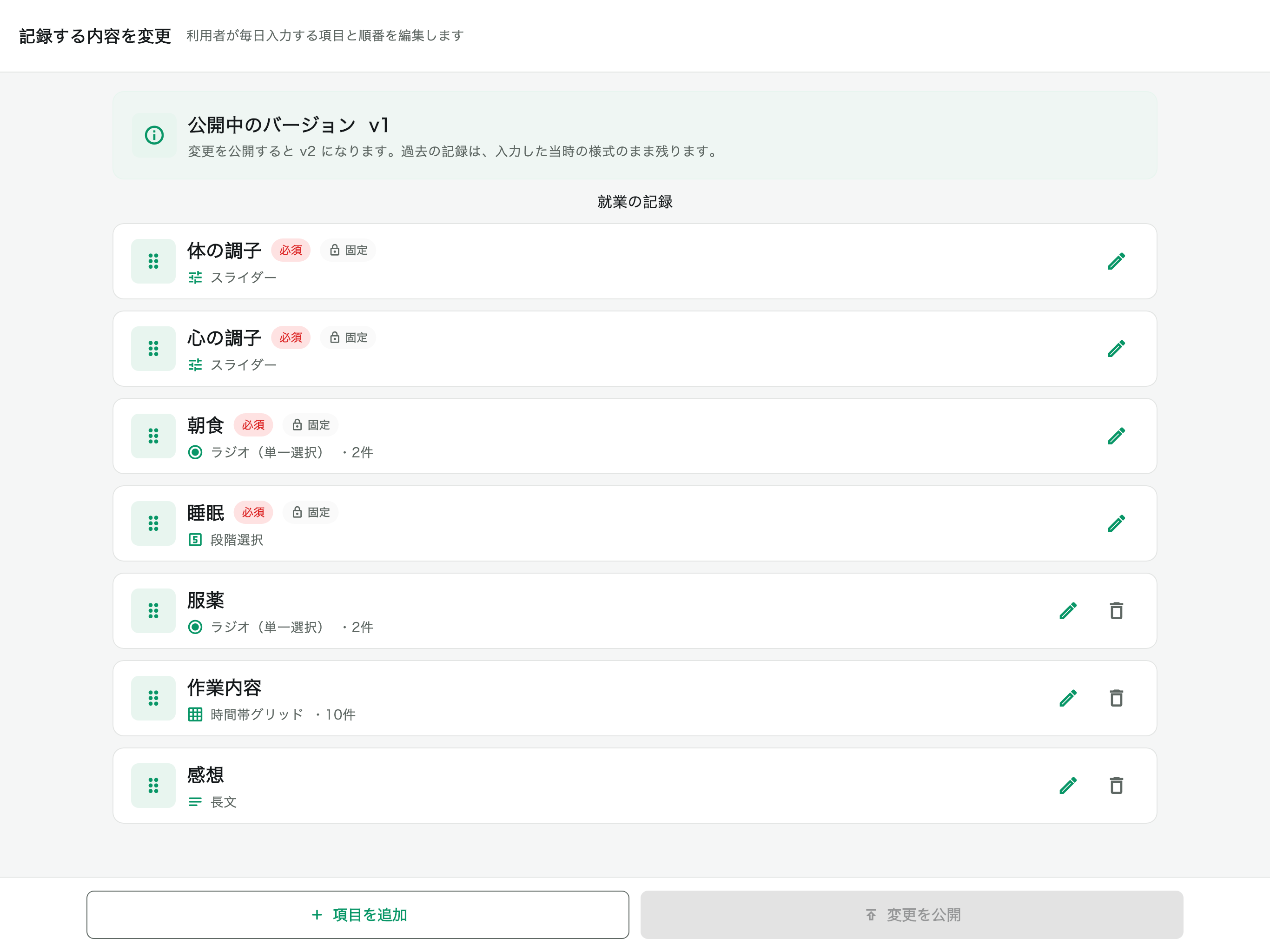The height and width of the screenshot is (952, 1270).
Task: Click the info icon beside 公開中のバージョン
Action: click(x=154, y=135)
